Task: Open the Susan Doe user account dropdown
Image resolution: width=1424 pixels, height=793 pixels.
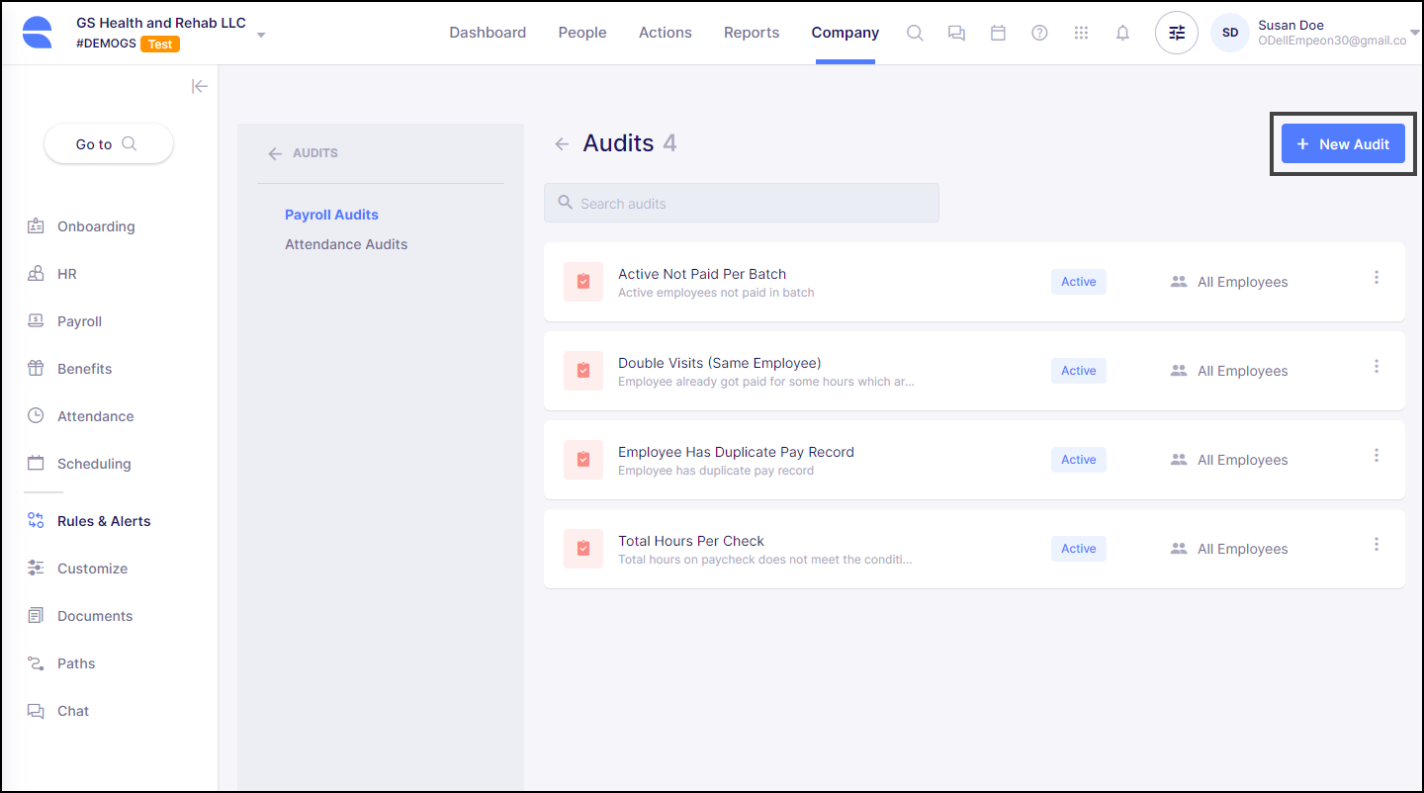Action: click(x=1413, y=33)
